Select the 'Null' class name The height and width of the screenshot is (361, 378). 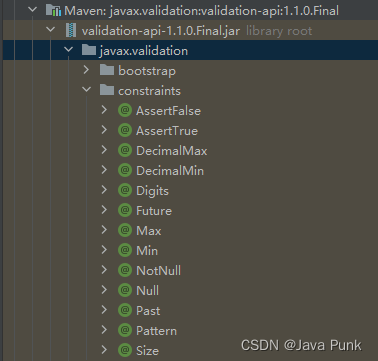pyautogui.click(x=148, y=291)
